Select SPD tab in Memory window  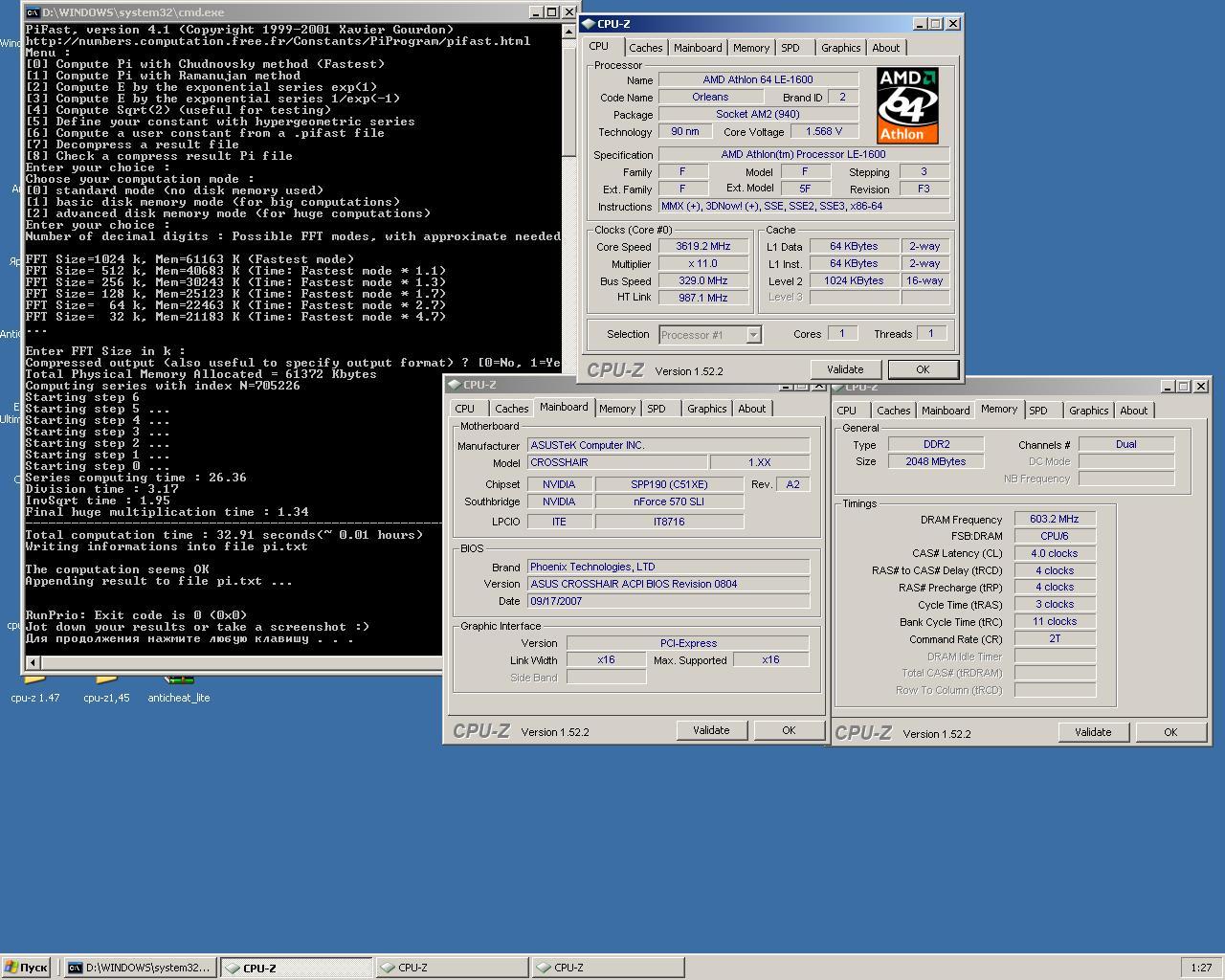point(1037,411)
